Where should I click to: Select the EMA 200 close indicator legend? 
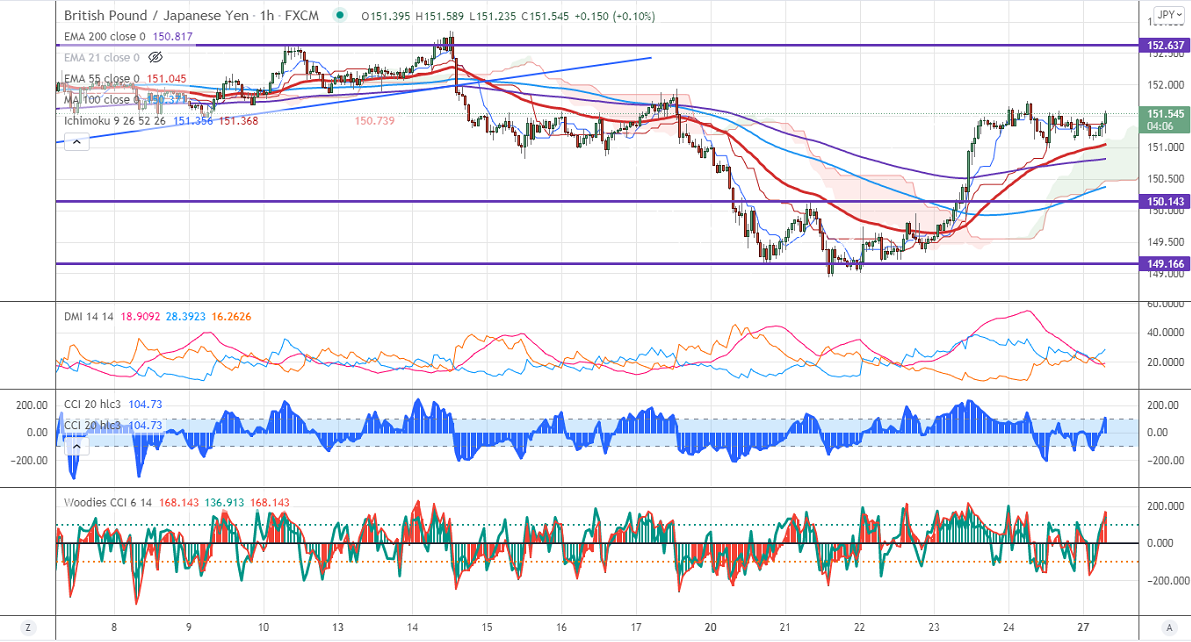(x=102, y=36)
